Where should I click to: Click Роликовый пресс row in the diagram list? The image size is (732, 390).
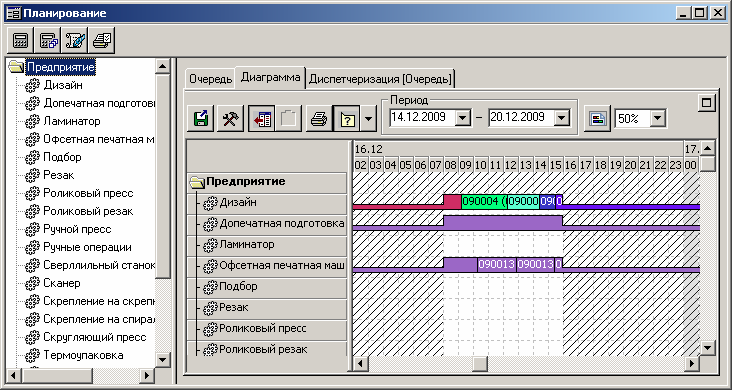point(267,329)
